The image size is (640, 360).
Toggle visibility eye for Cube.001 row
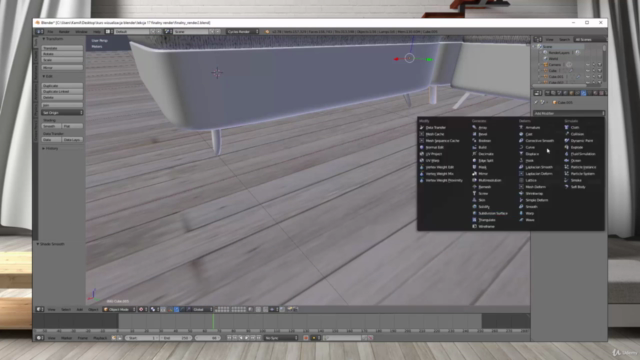[588, 76]
